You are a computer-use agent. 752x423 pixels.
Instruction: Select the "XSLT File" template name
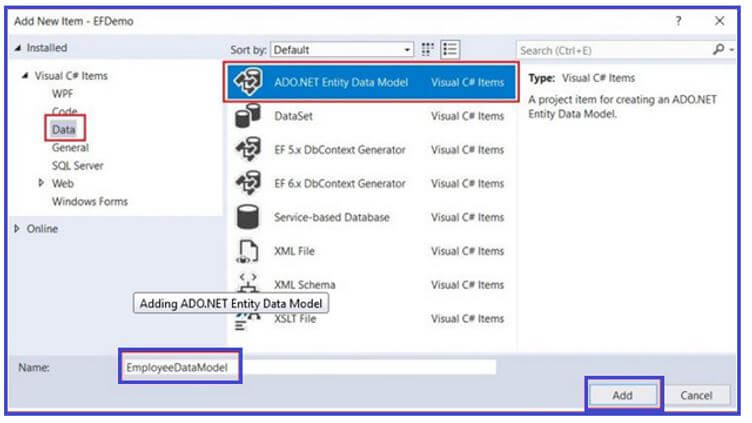(295, 318)
